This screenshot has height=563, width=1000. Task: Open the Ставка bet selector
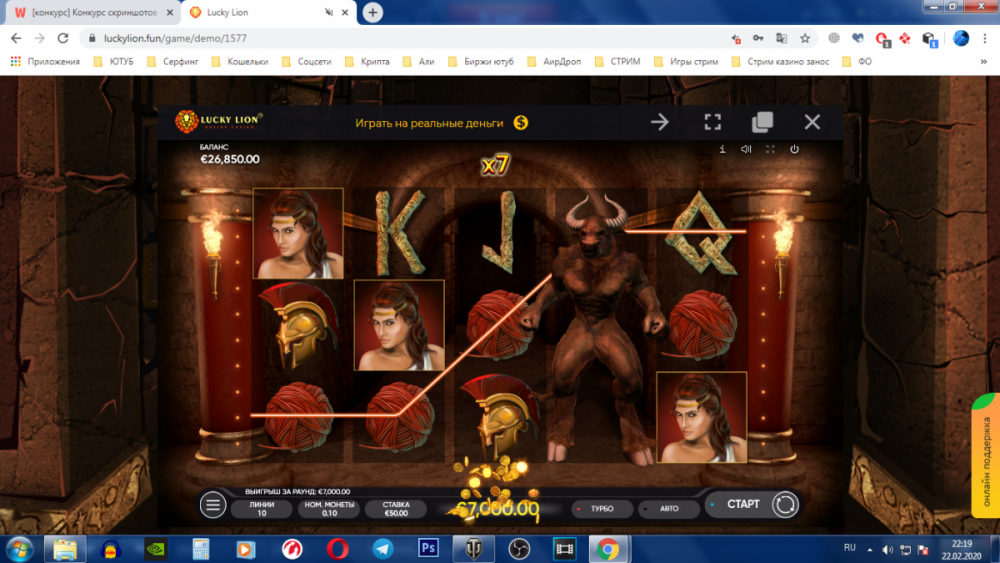pos(395,509)
